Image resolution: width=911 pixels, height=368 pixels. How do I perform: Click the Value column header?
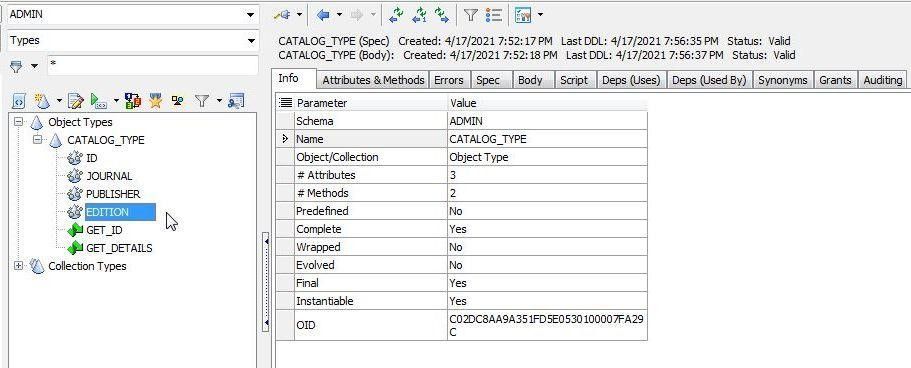(547, 103)
